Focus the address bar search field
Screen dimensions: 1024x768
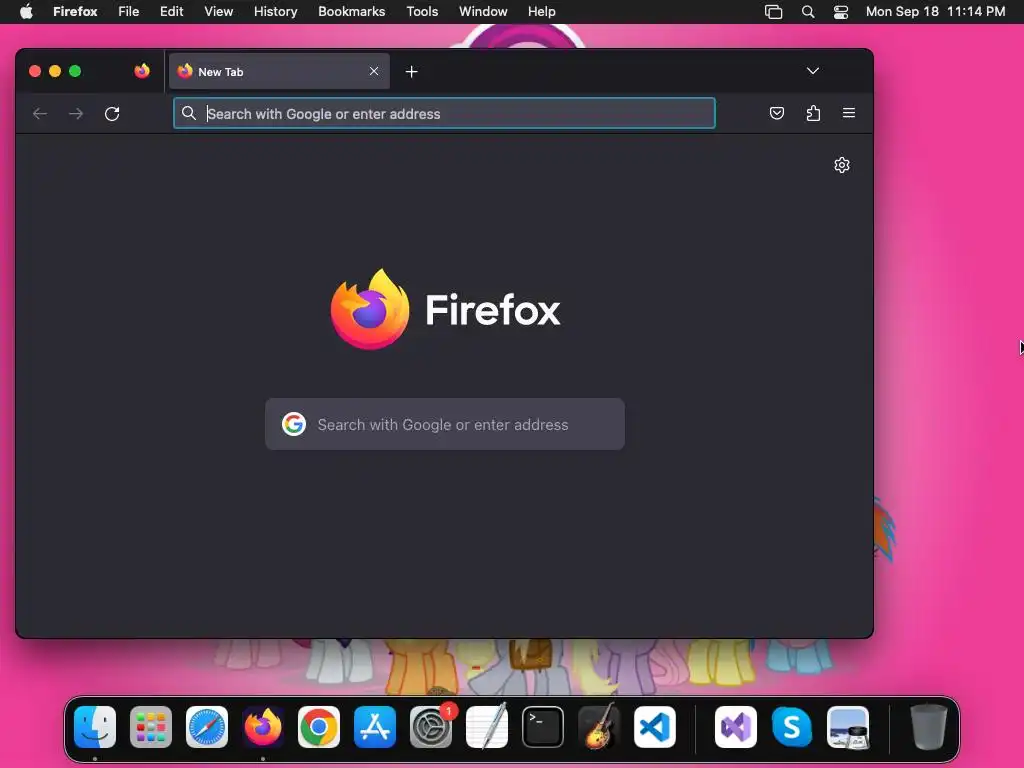[444, 113]
